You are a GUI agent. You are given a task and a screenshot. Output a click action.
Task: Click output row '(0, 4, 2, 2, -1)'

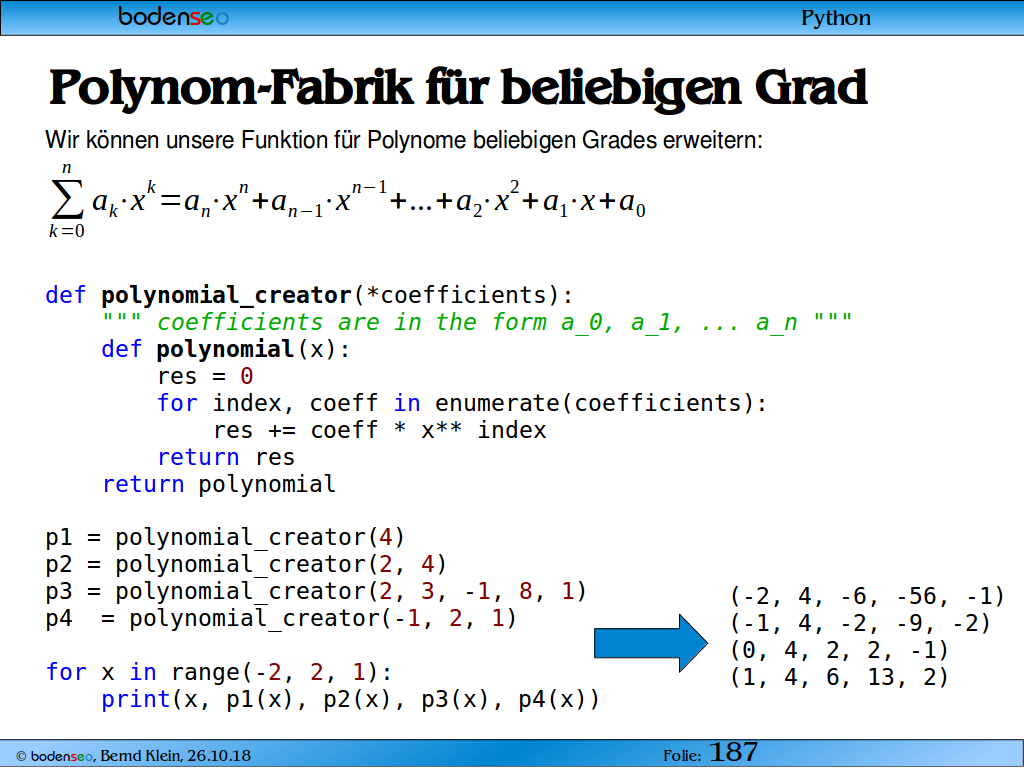(x=839, y=650)
